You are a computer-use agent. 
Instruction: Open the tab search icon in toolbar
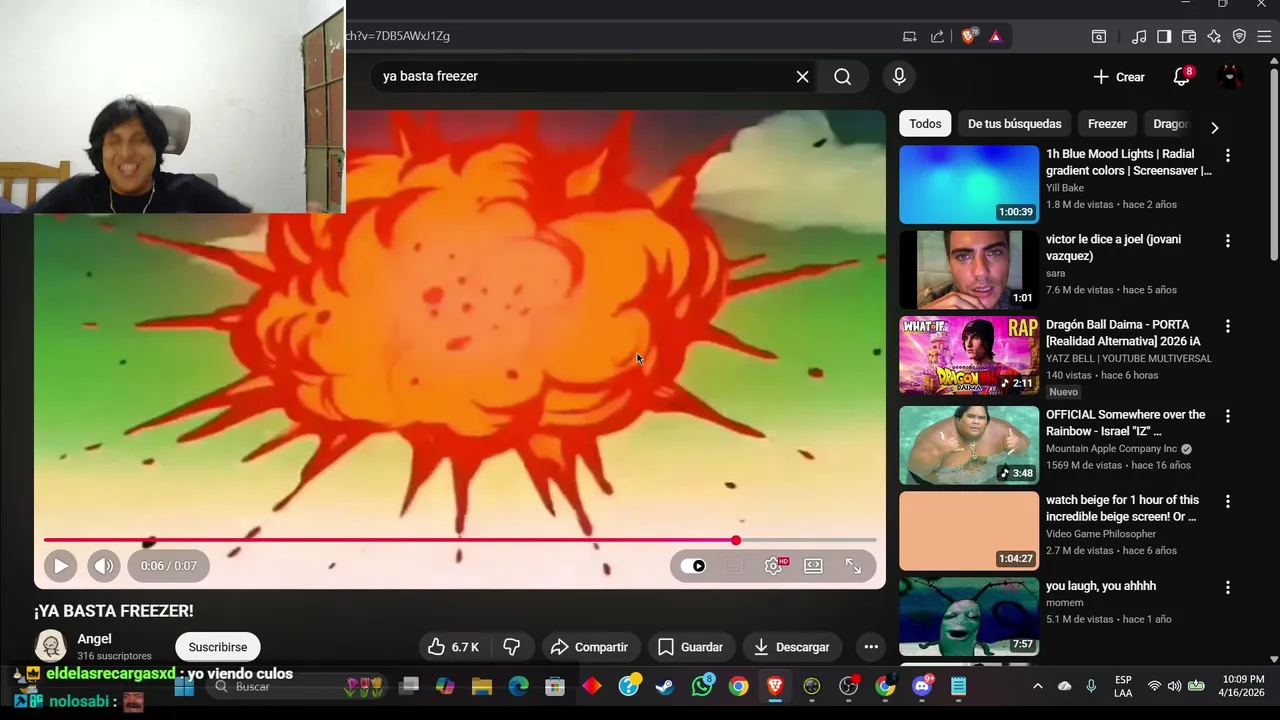point(1099,36)
